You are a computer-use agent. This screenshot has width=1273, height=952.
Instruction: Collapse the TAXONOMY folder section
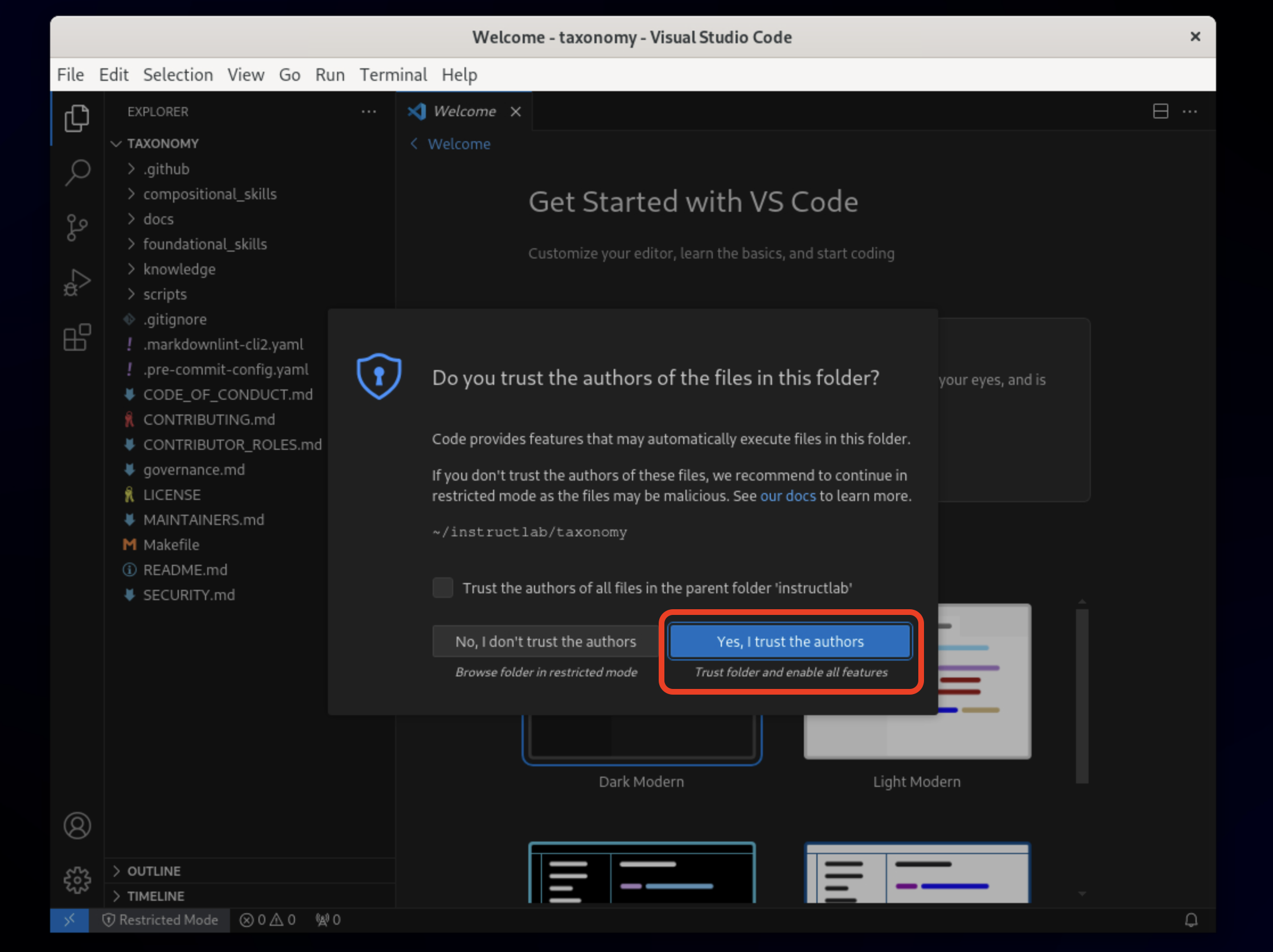point(162,143)
